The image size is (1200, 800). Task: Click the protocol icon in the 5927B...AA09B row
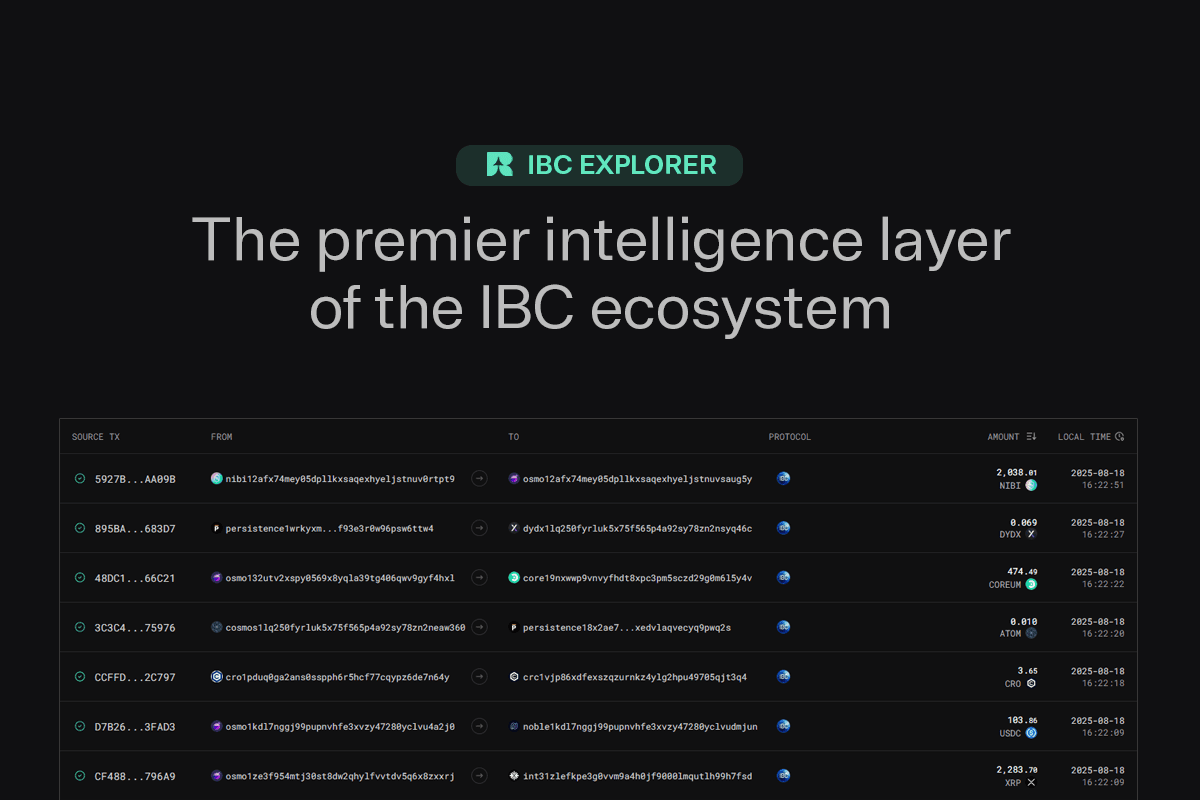784,479
